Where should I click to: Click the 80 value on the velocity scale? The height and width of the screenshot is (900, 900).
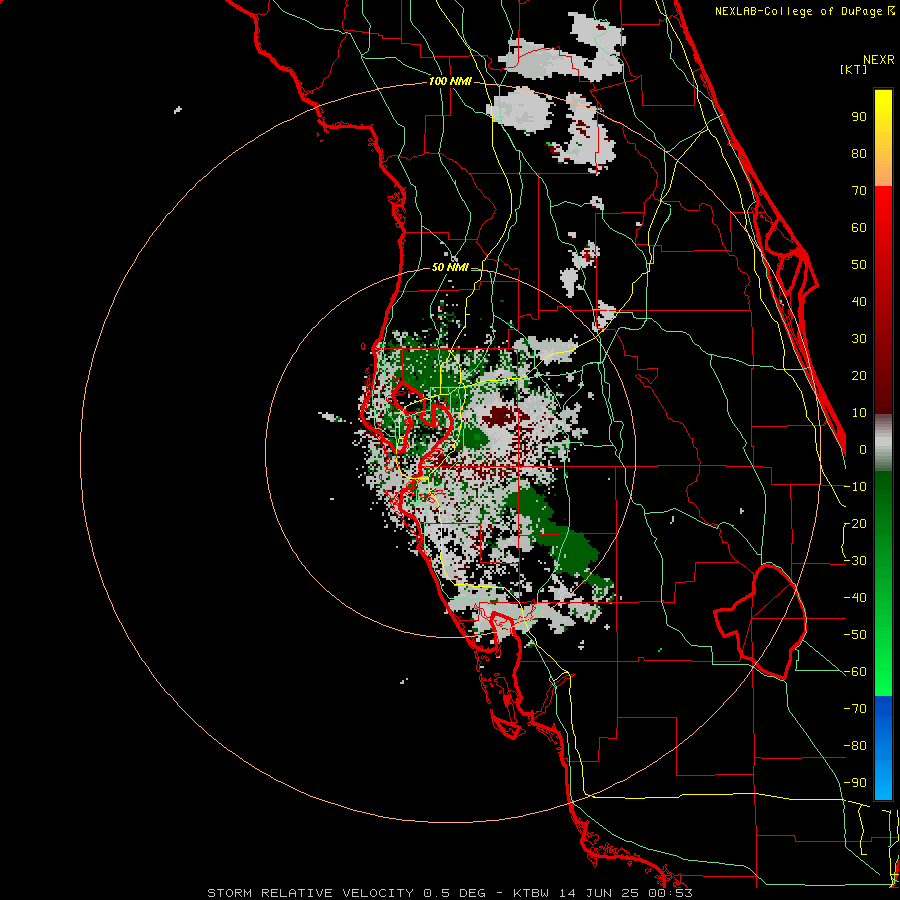coord(859,154)
